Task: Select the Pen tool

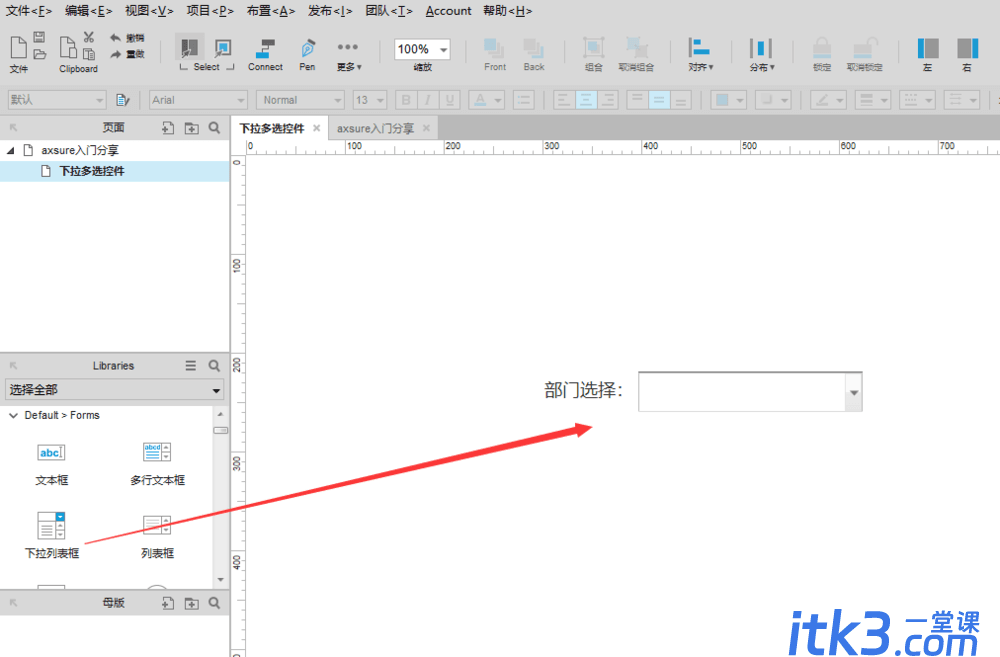Action: pyautogui.click(x=307, y=55)
